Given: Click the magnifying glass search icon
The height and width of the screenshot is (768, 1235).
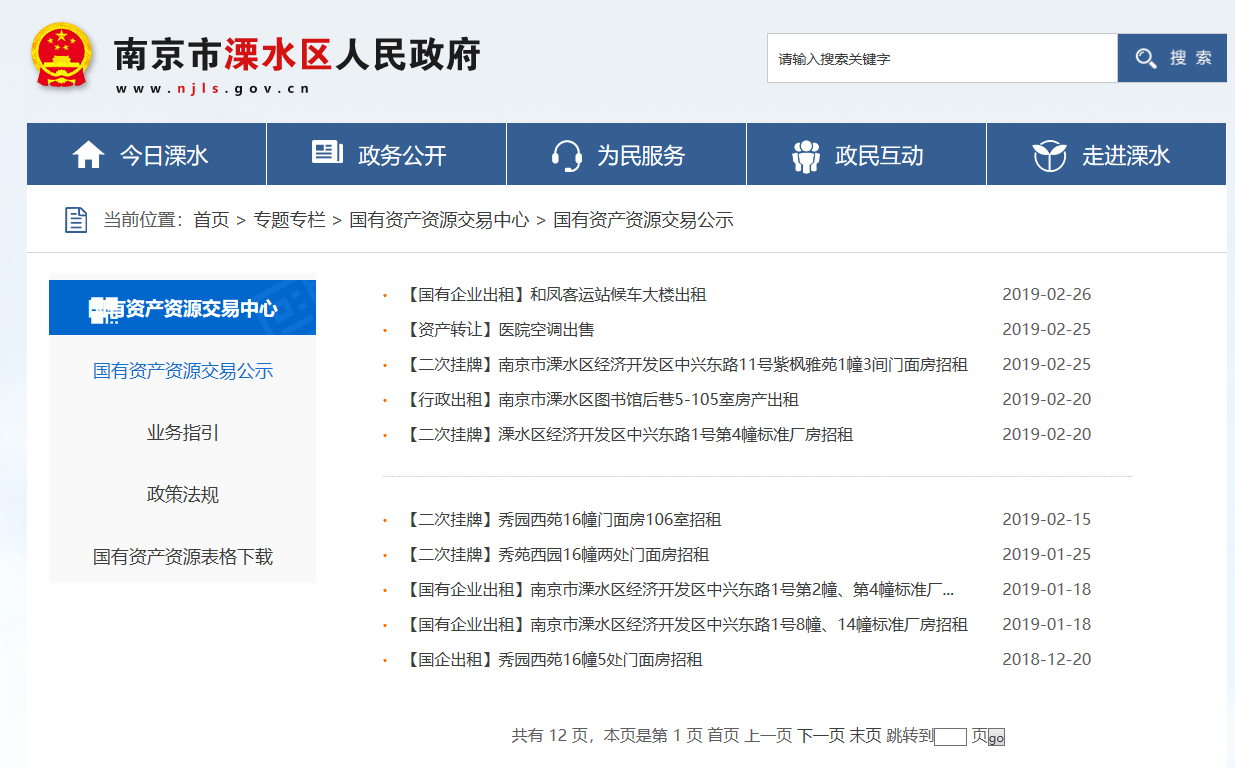Looking at the screenshot, I should click(1146, 59).
